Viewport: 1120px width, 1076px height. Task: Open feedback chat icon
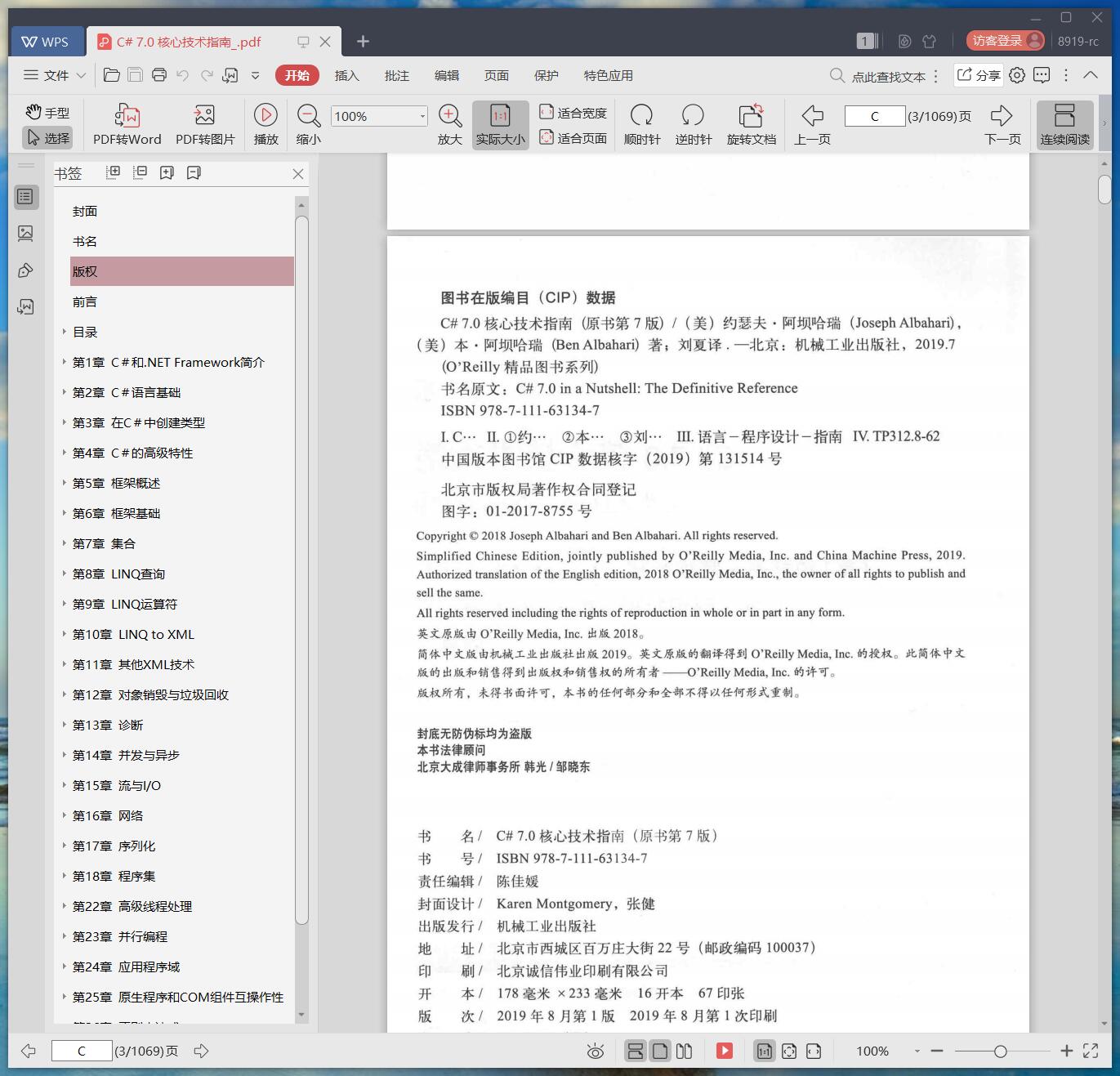coord(1042,75)
